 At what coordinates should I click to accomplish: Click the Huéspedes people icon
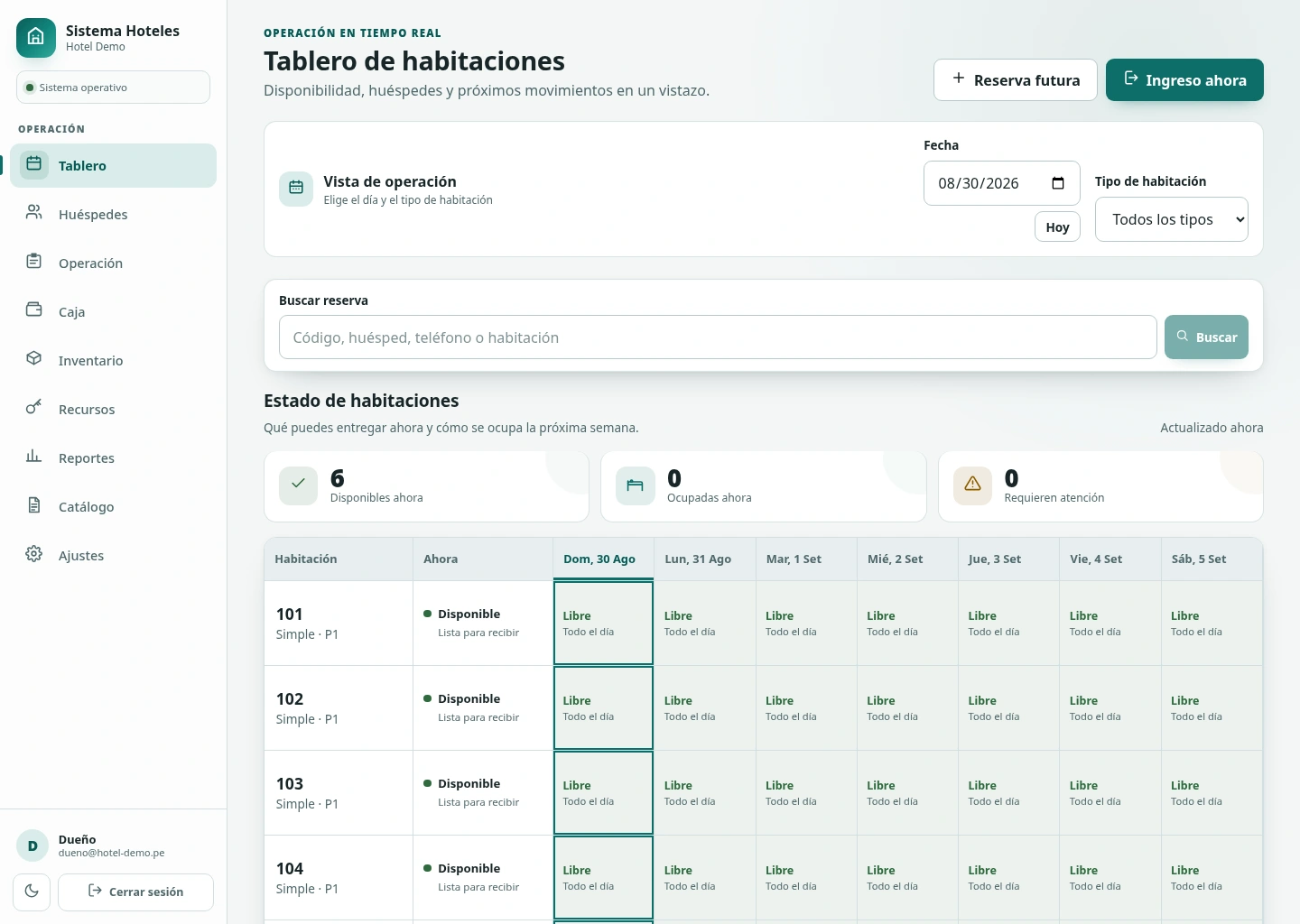(34, 213)
